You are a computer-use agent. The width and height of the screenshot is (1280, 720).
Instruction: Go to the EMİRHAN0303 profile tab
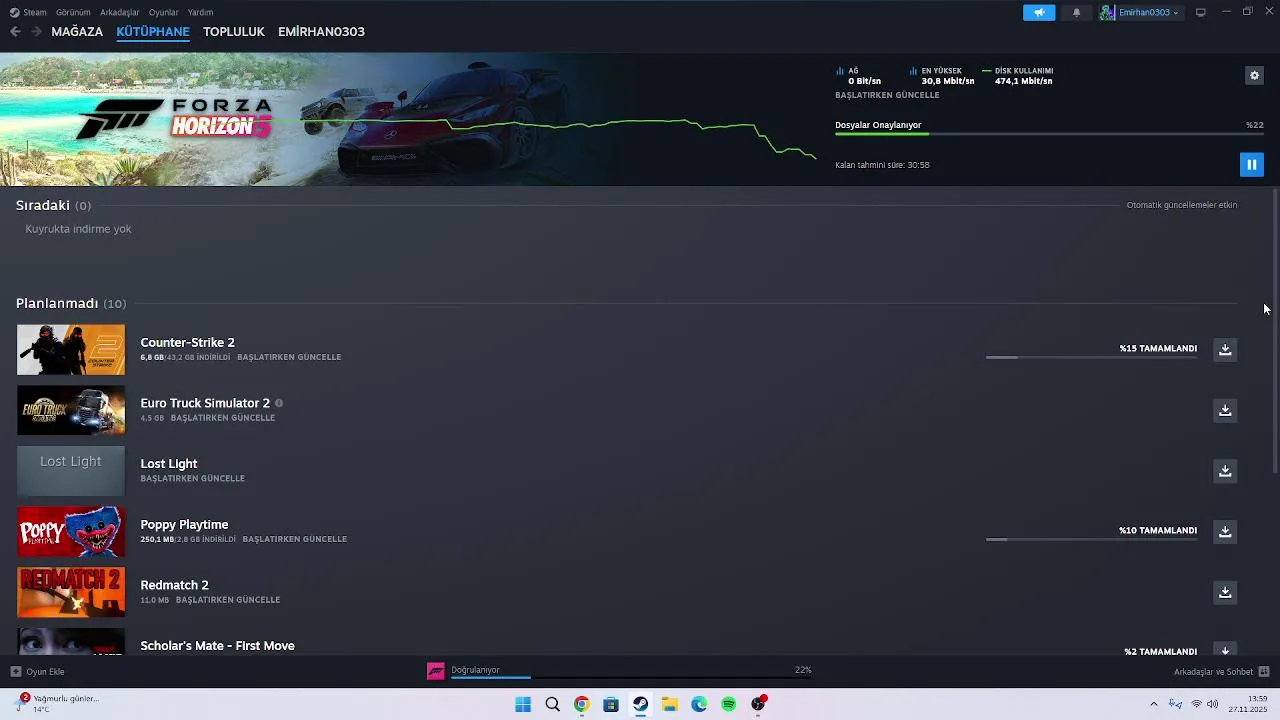pos(321,31)
